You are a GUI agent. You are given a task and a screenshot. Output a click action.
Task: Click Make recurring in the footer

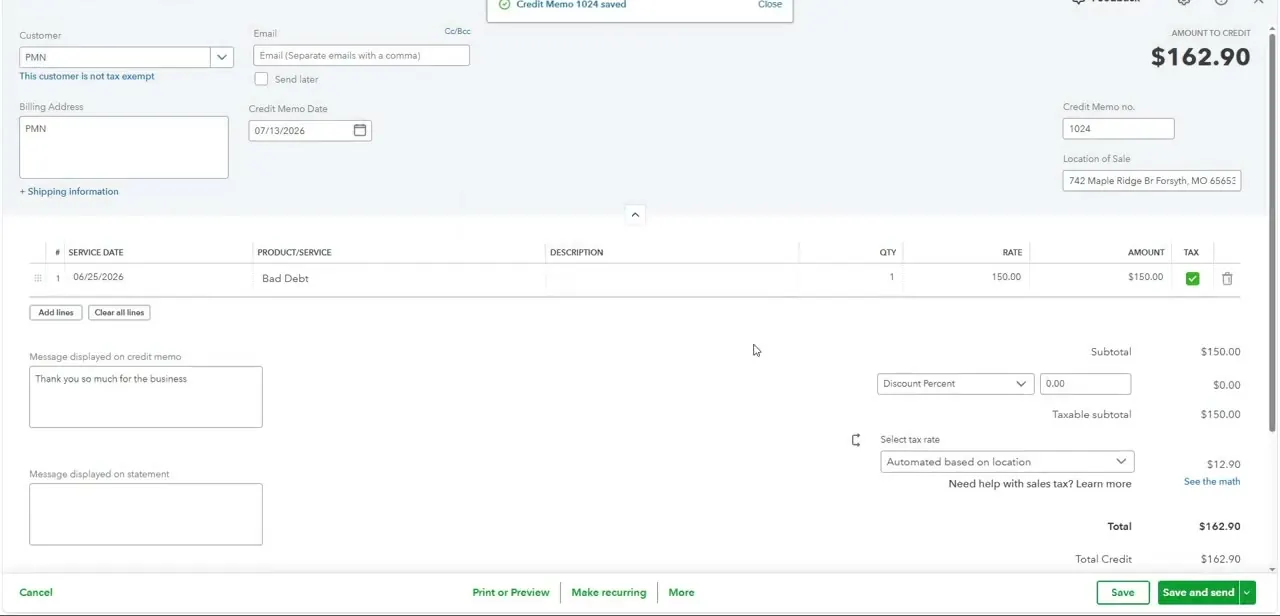(609, 593)
